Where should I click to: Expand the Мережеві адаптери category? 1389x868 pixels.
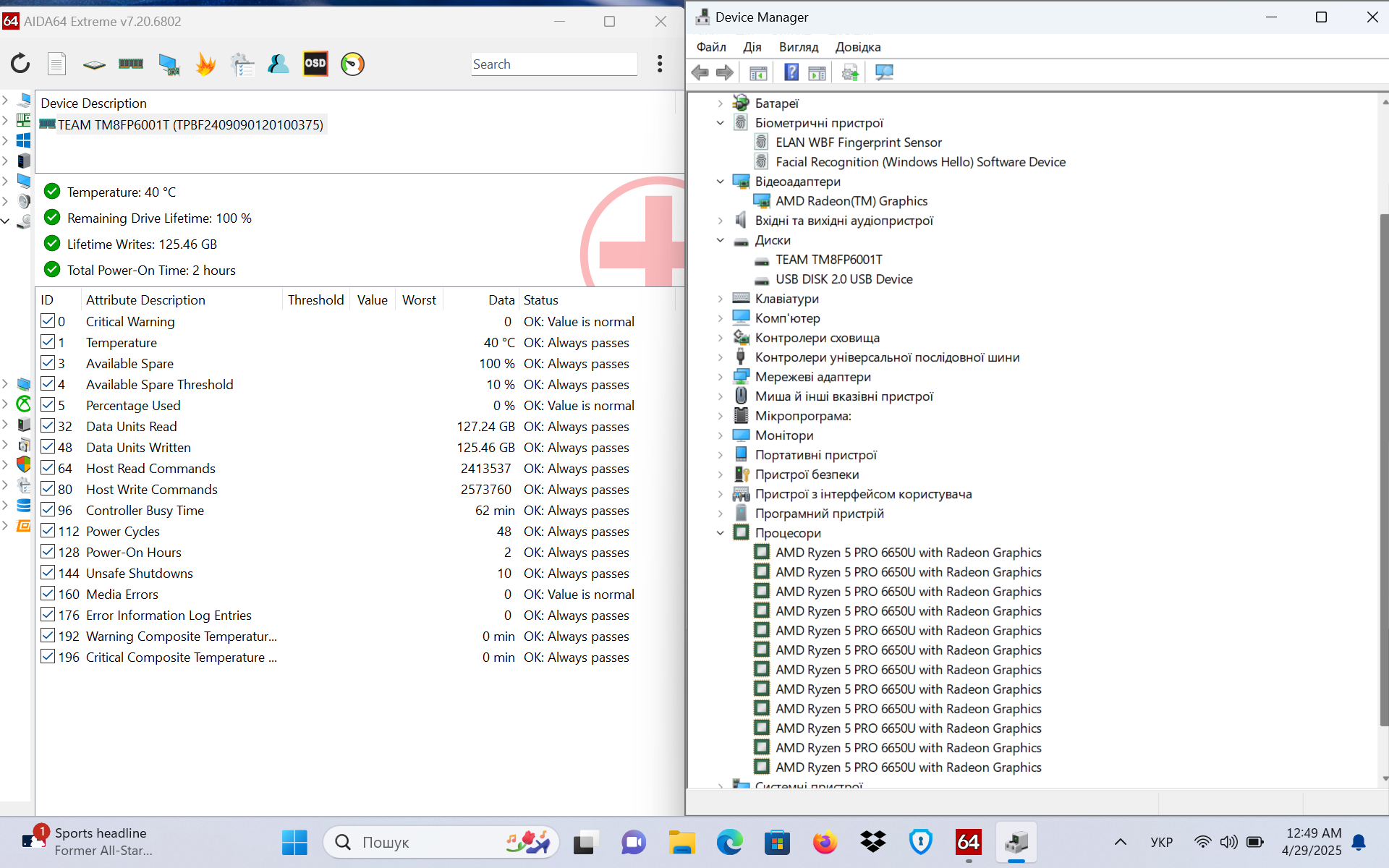pyautogui.click(x=720, y=377)
